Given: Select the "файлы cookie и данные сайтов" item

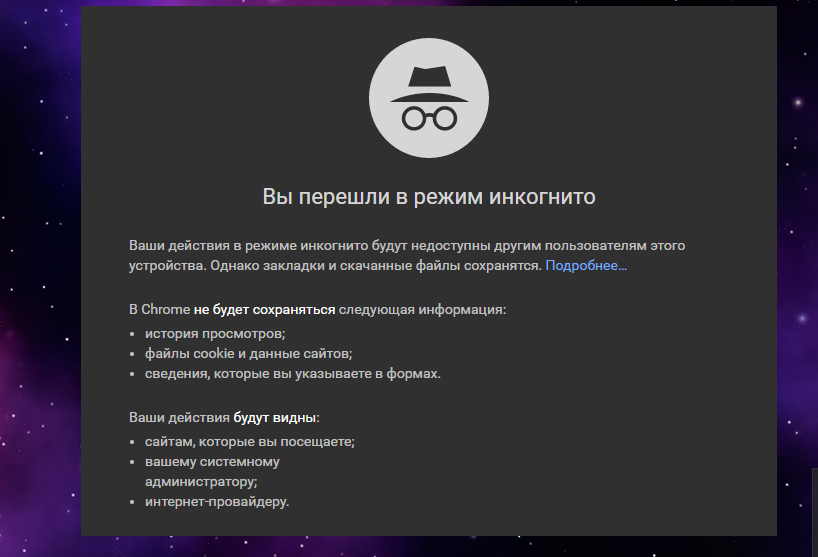Looking at the screenshot, I should coord(248,353).
